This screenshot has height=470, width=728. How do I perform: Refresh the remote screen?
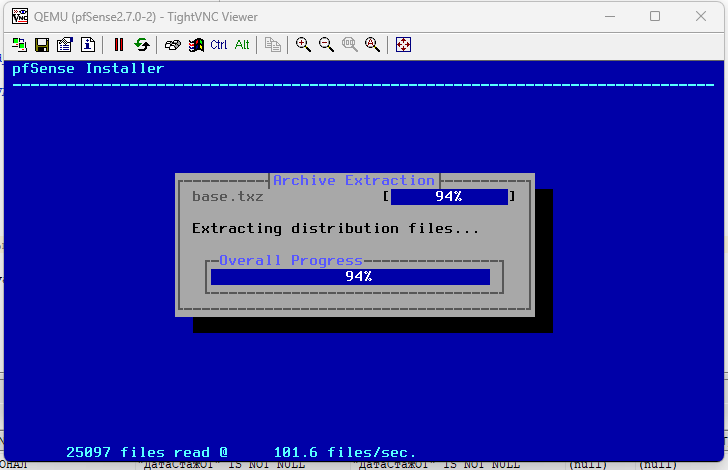coord(142,45)
